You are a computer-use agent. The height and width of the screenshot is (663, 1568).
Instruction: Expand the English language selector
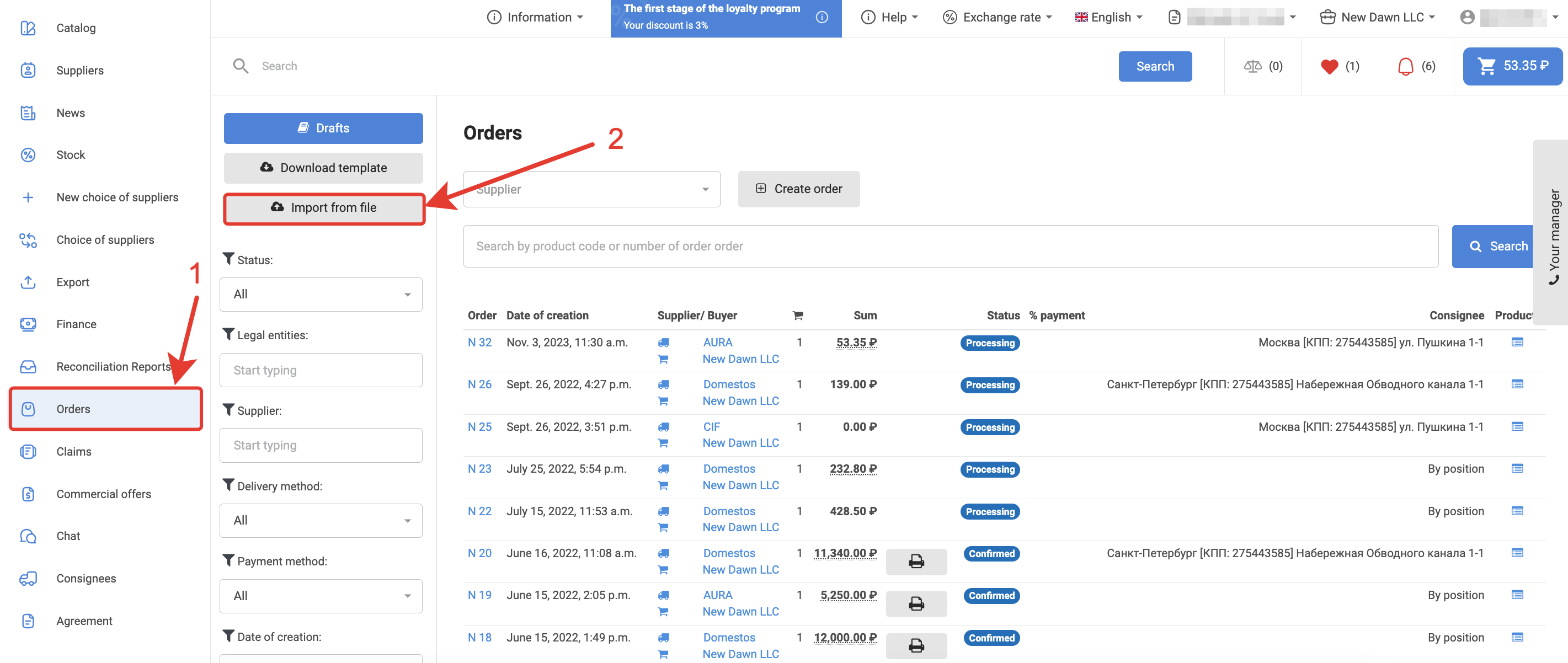[1108, 17]
